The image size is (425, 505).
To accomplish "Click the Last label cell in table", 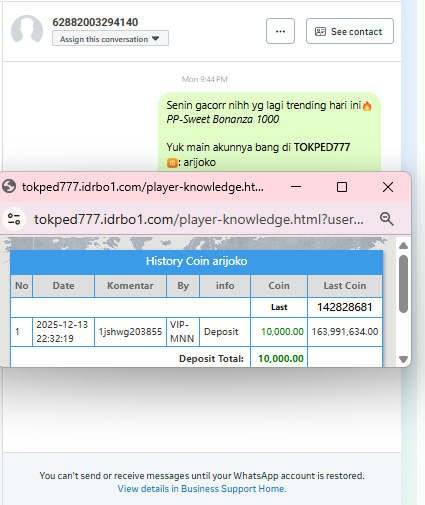I will [x=279, y=307].
